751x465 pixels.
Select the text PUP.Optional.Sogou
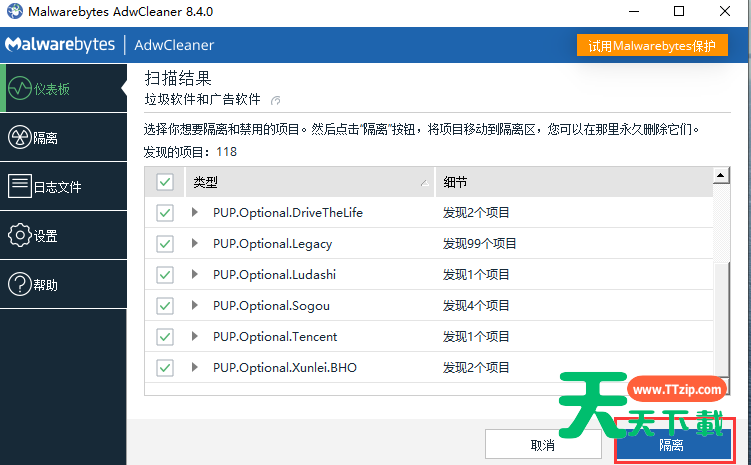[x=271, y=306]
